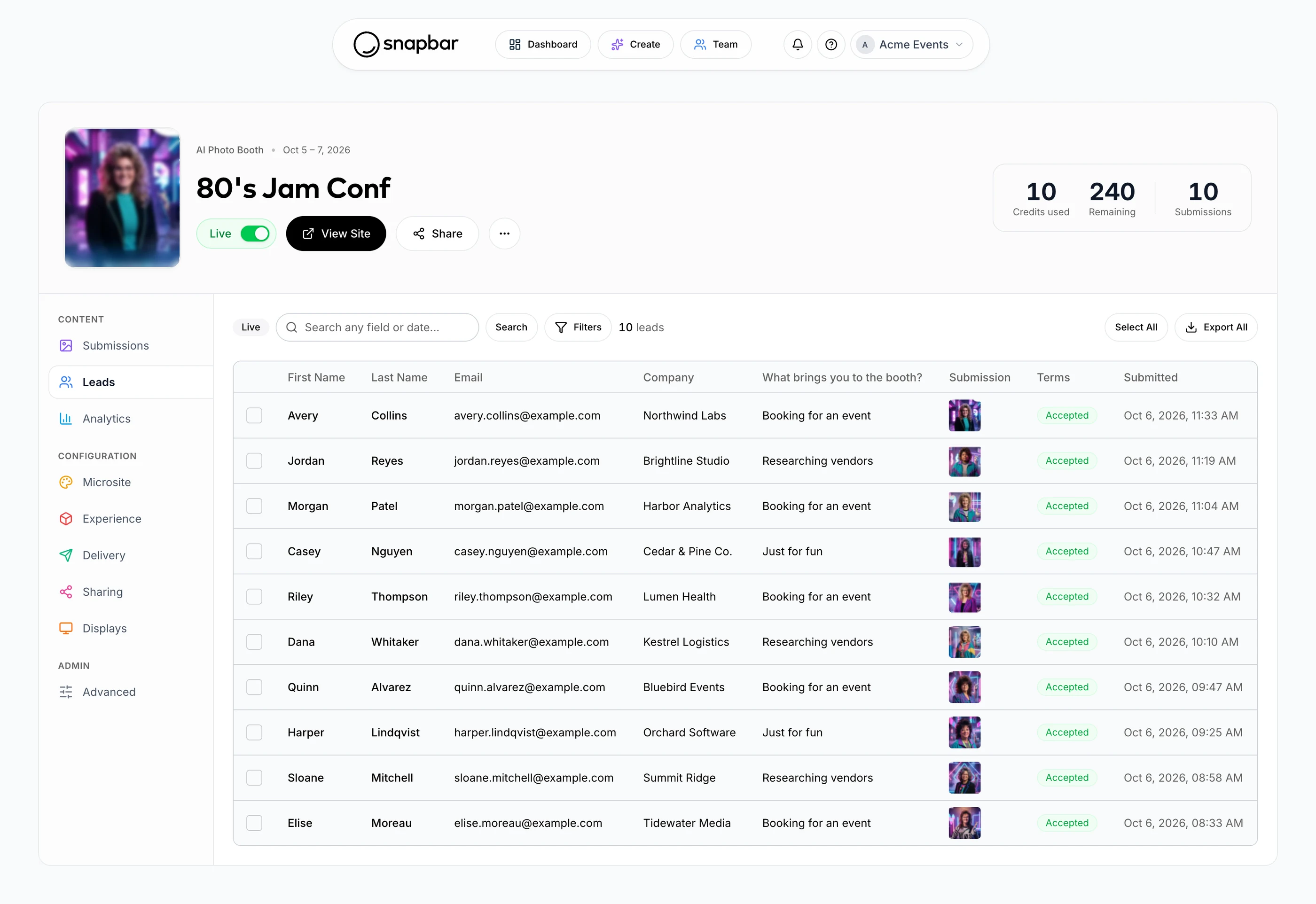1316x904 pixels.
Task: Click the Submissions image icon in sidebar
Action: [66, 345]
